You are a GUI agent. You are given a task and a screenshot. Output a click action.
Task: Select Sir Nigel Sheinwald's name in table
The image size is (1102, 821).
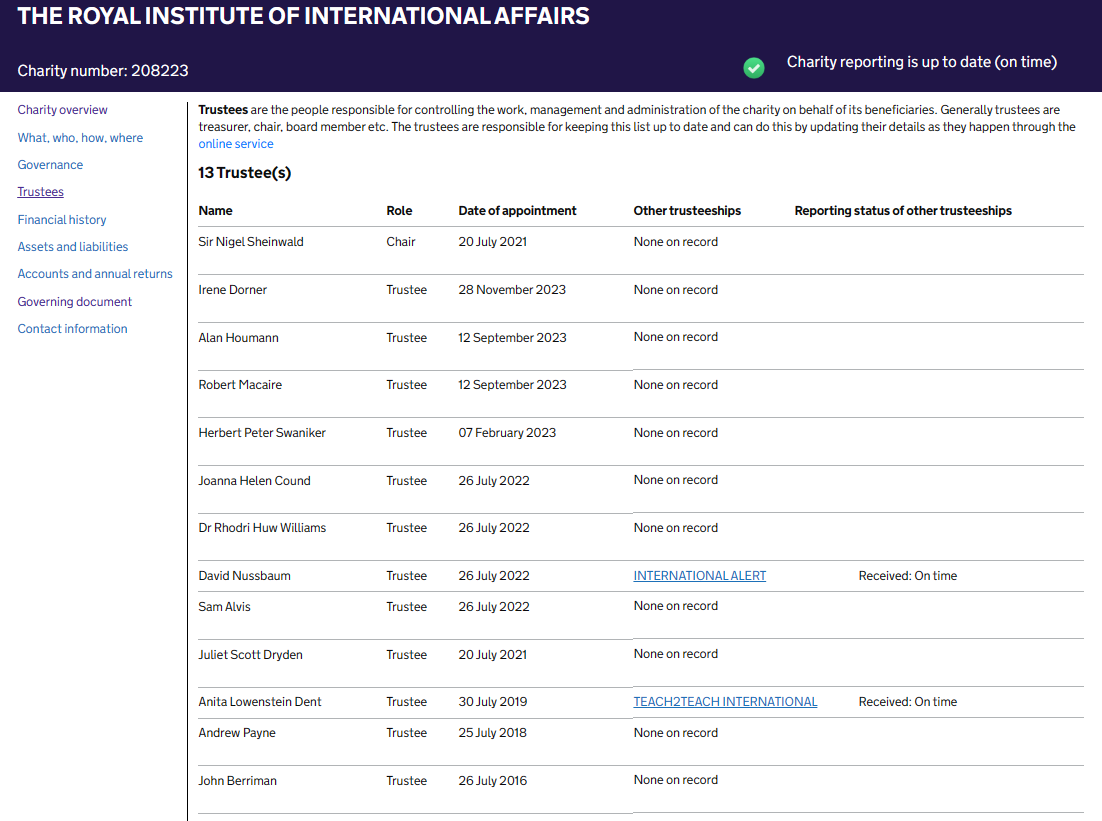coord(251,242)
